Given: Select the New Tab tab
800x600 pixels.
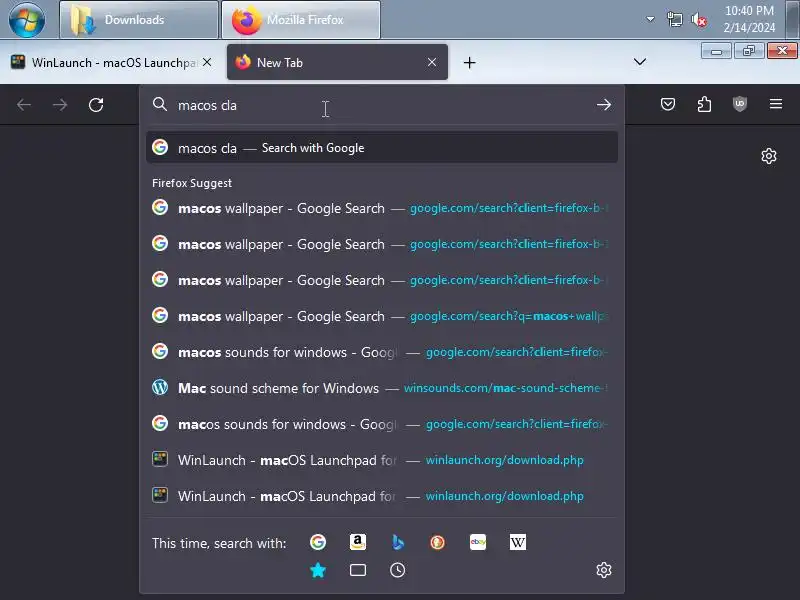Looking at the screenshot, I should [x=337, y=62].
